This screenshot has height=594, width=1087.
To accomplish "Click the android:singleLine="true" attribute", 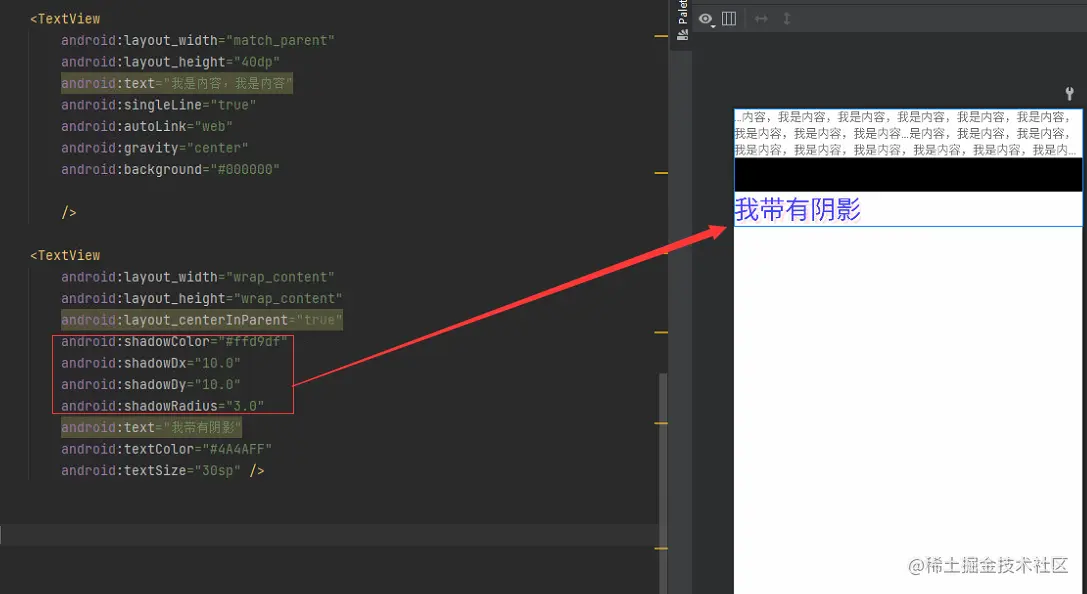I will [159, 105].
